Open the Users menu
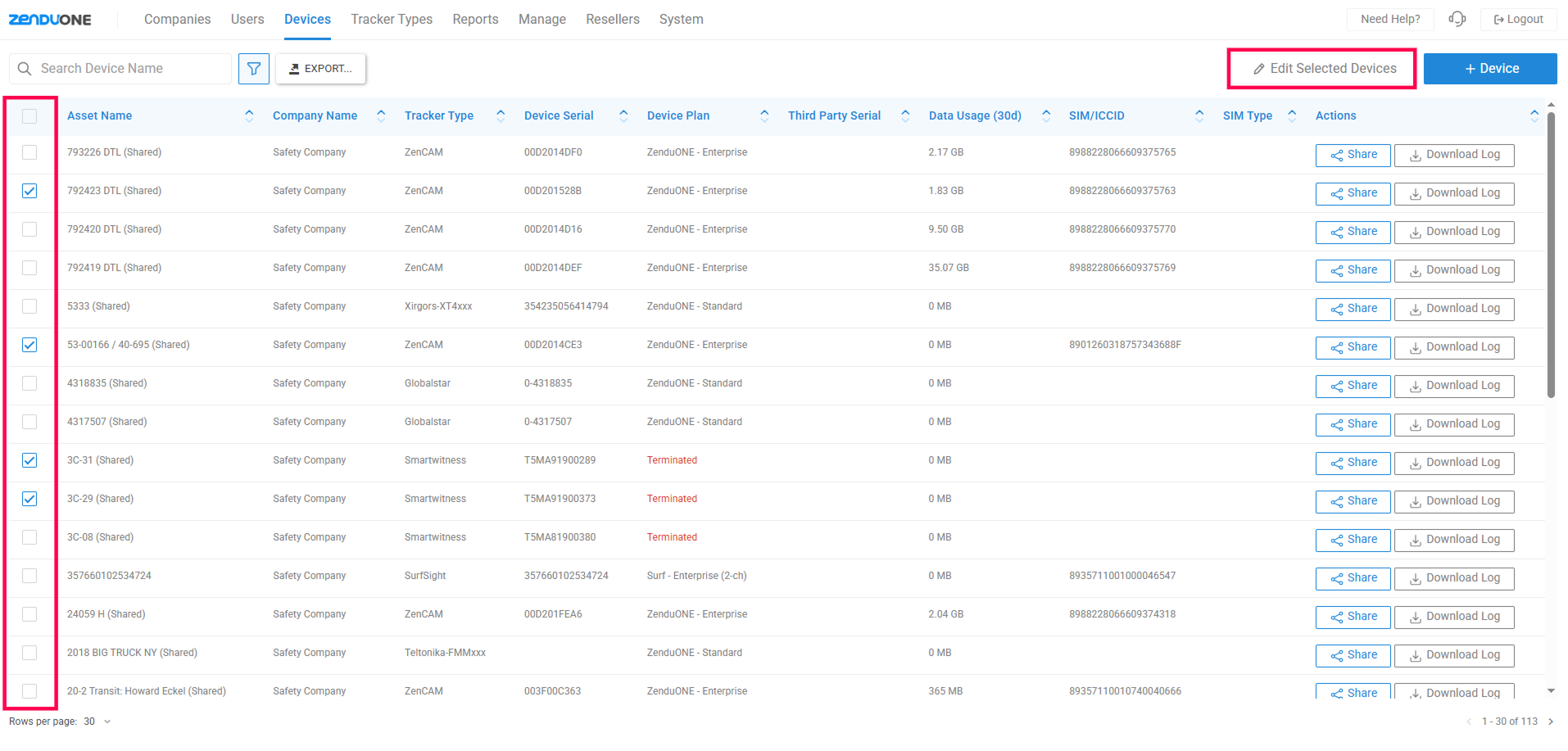 247,20
